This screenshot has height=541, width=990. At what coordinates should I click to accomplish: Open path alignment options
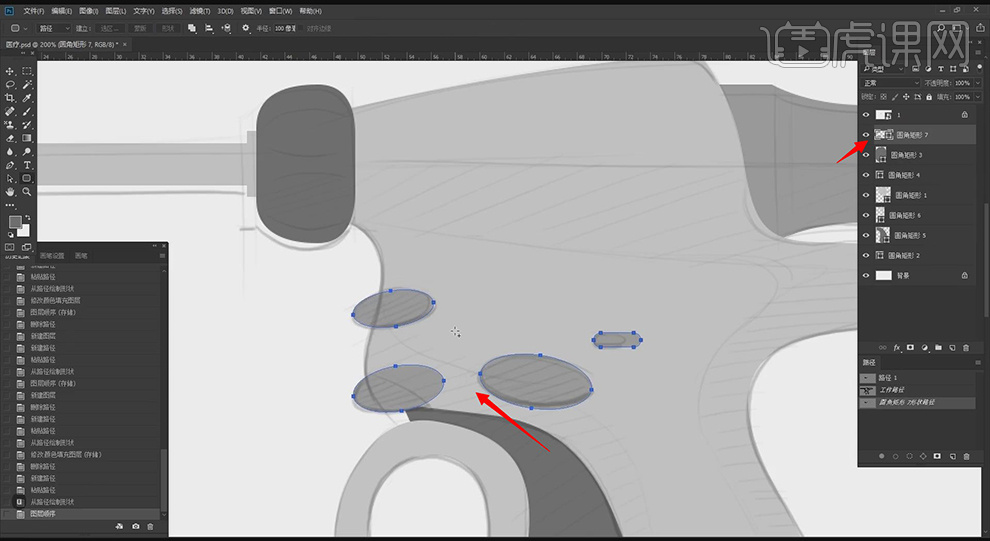(209, 28)
